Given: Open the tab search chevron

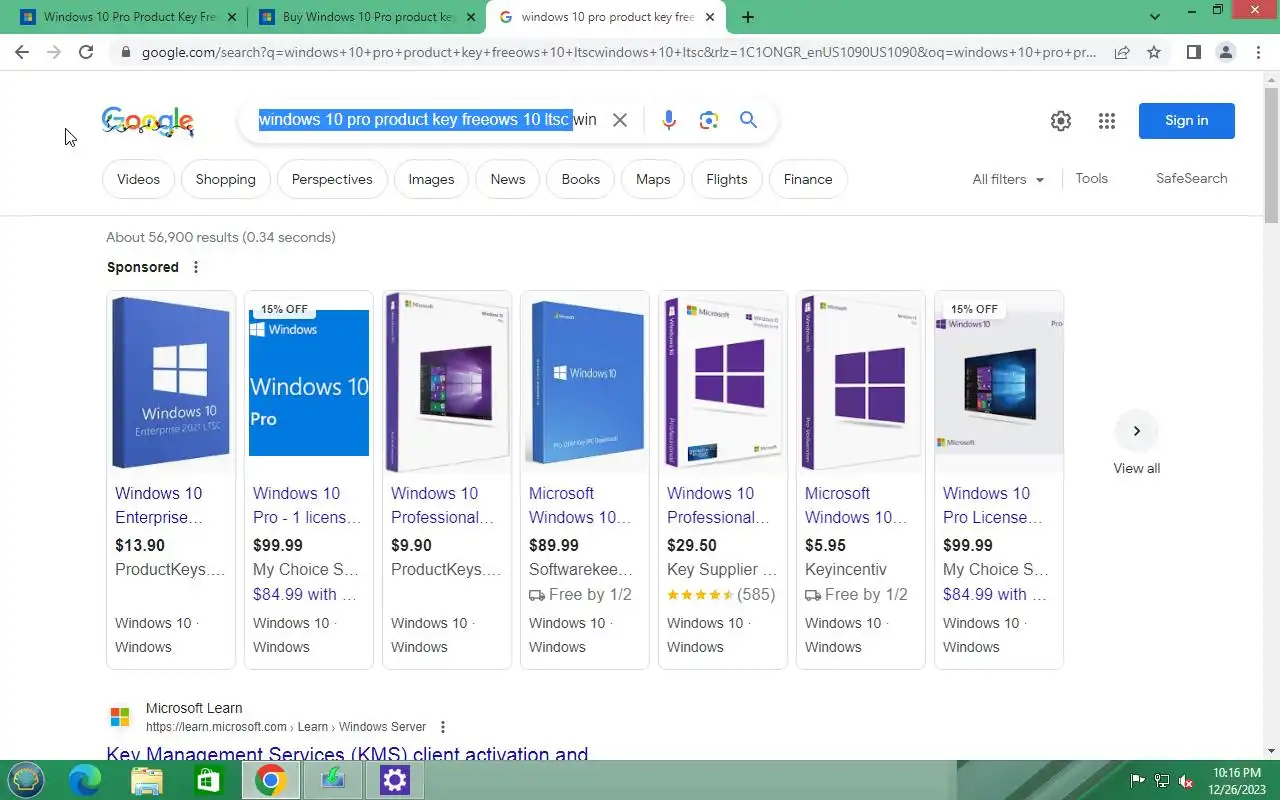Looking at the screenshot, I should [1155, 17].
